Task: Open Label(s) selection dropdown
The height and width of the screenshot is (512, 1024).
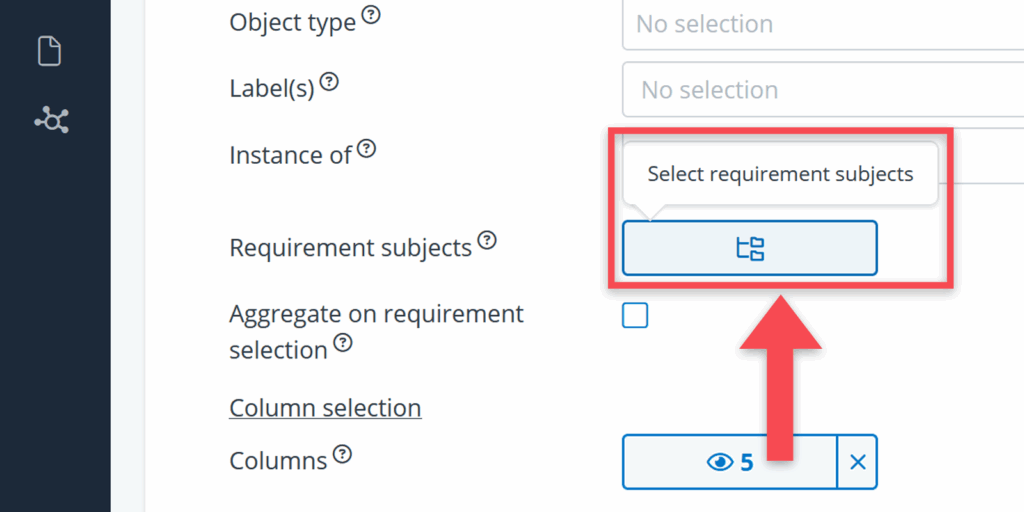Action: coord(820,90)
